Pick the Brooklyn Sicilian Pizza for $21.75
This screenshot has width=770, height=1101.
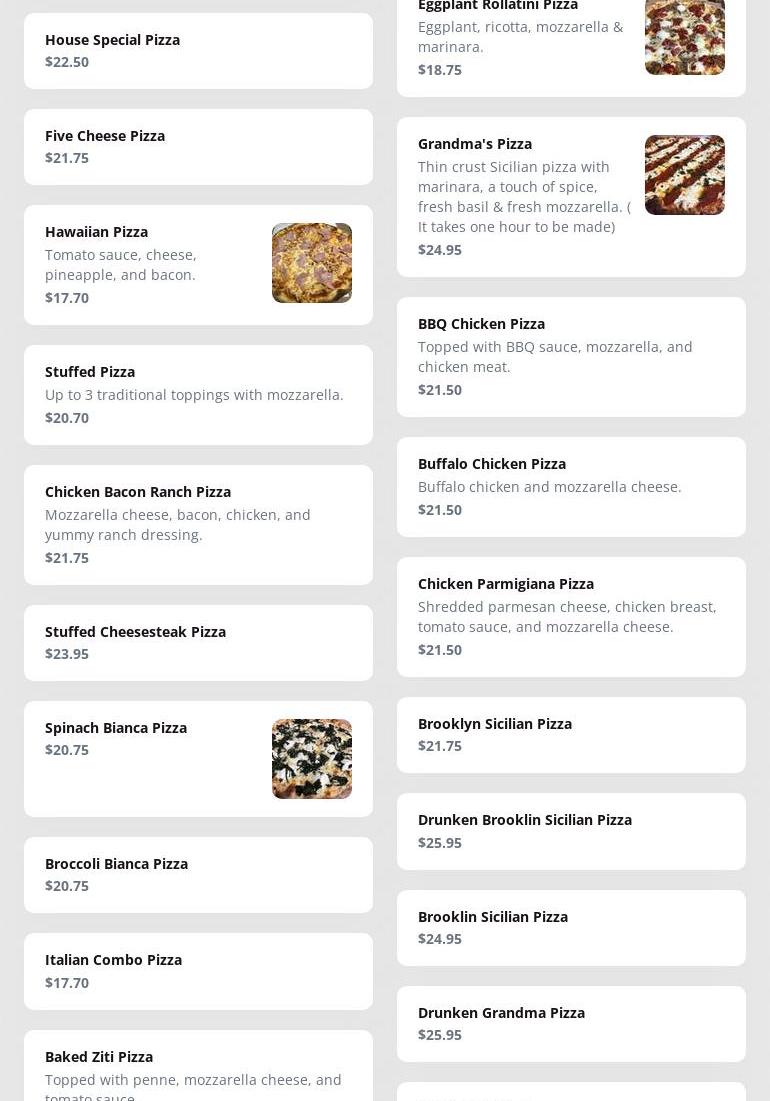(571, 735)
